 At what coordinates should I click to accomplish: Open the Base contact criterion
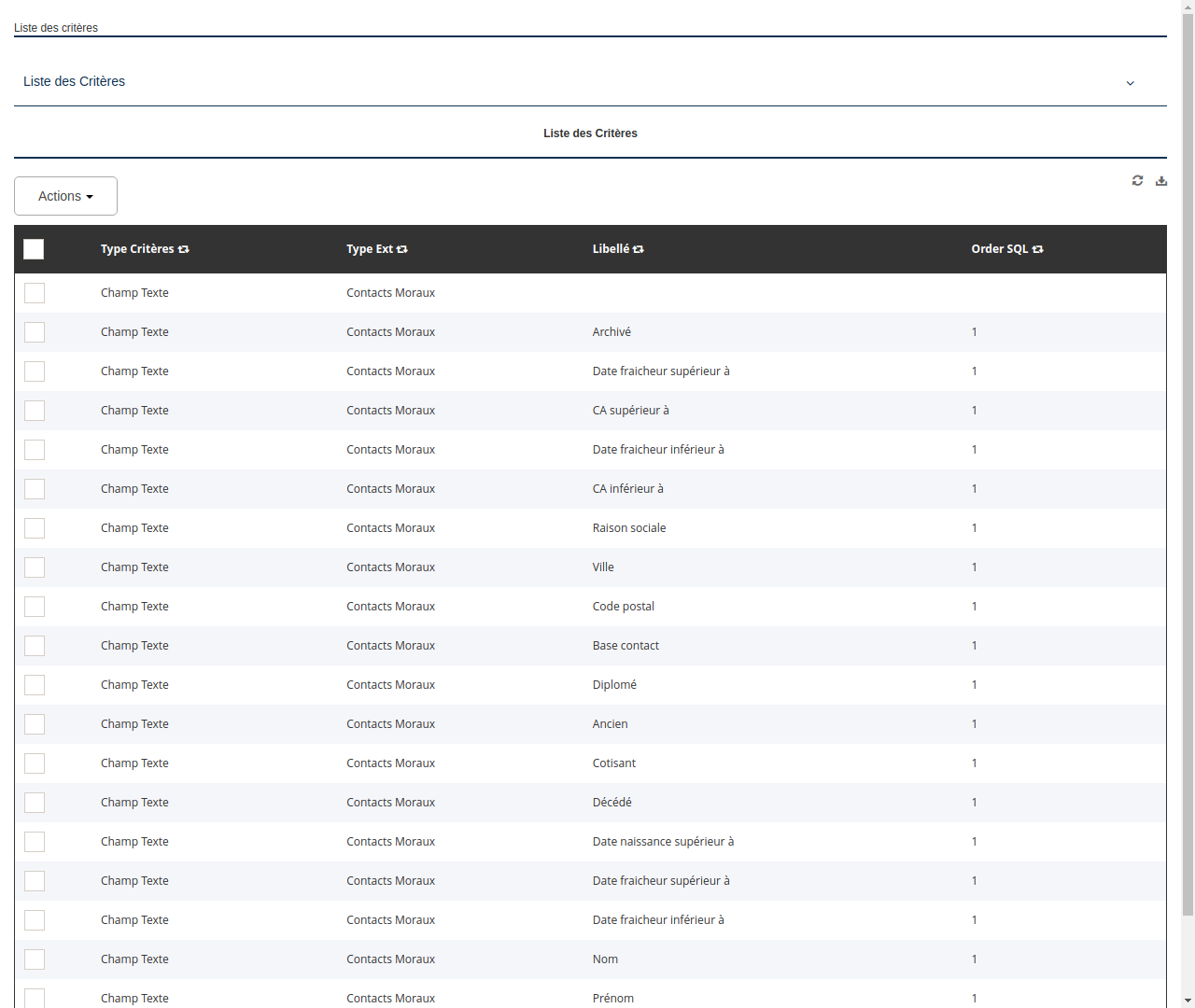point(626,645)
